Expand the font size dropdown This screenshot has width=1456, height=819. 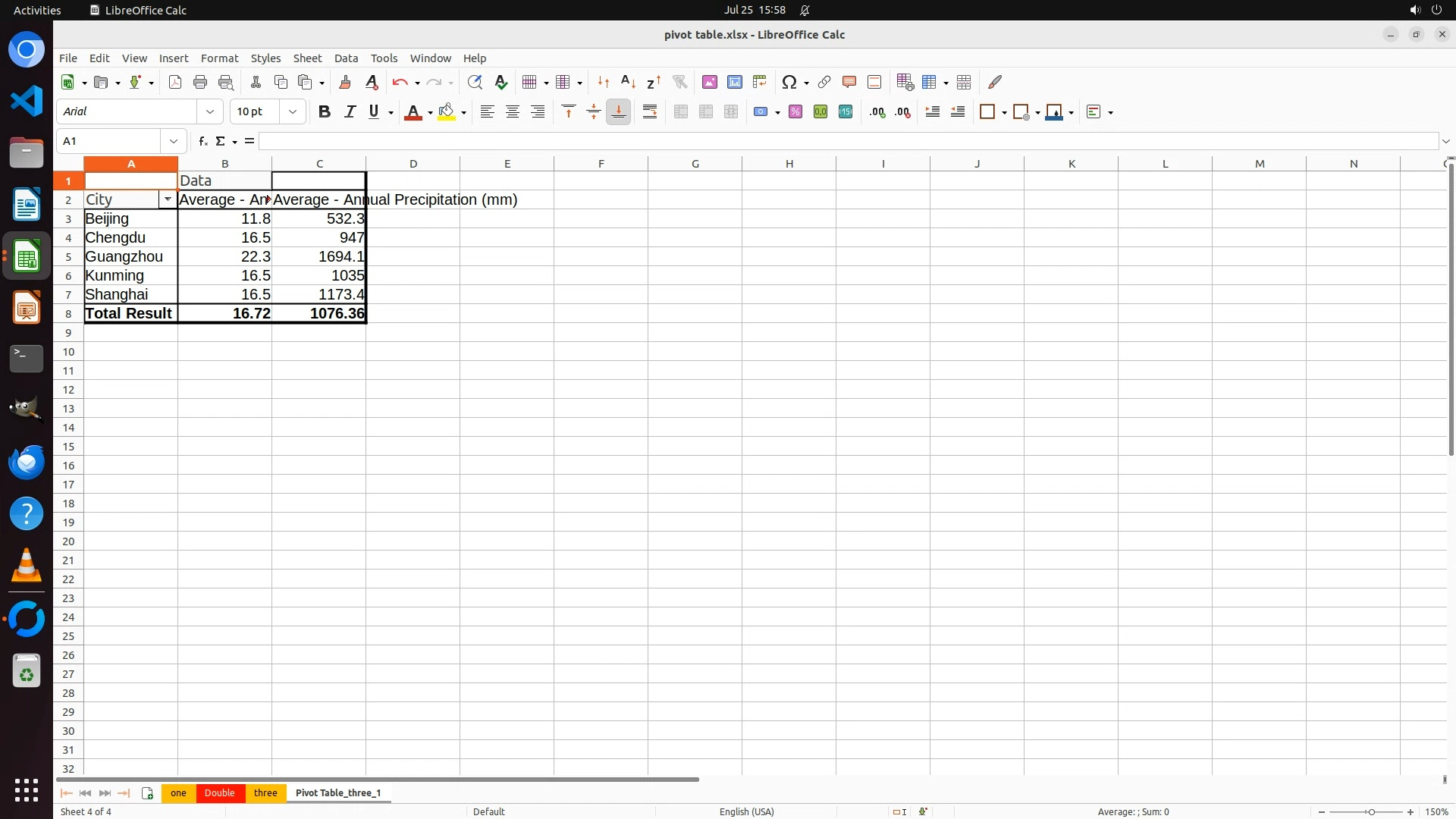point(293,111)
